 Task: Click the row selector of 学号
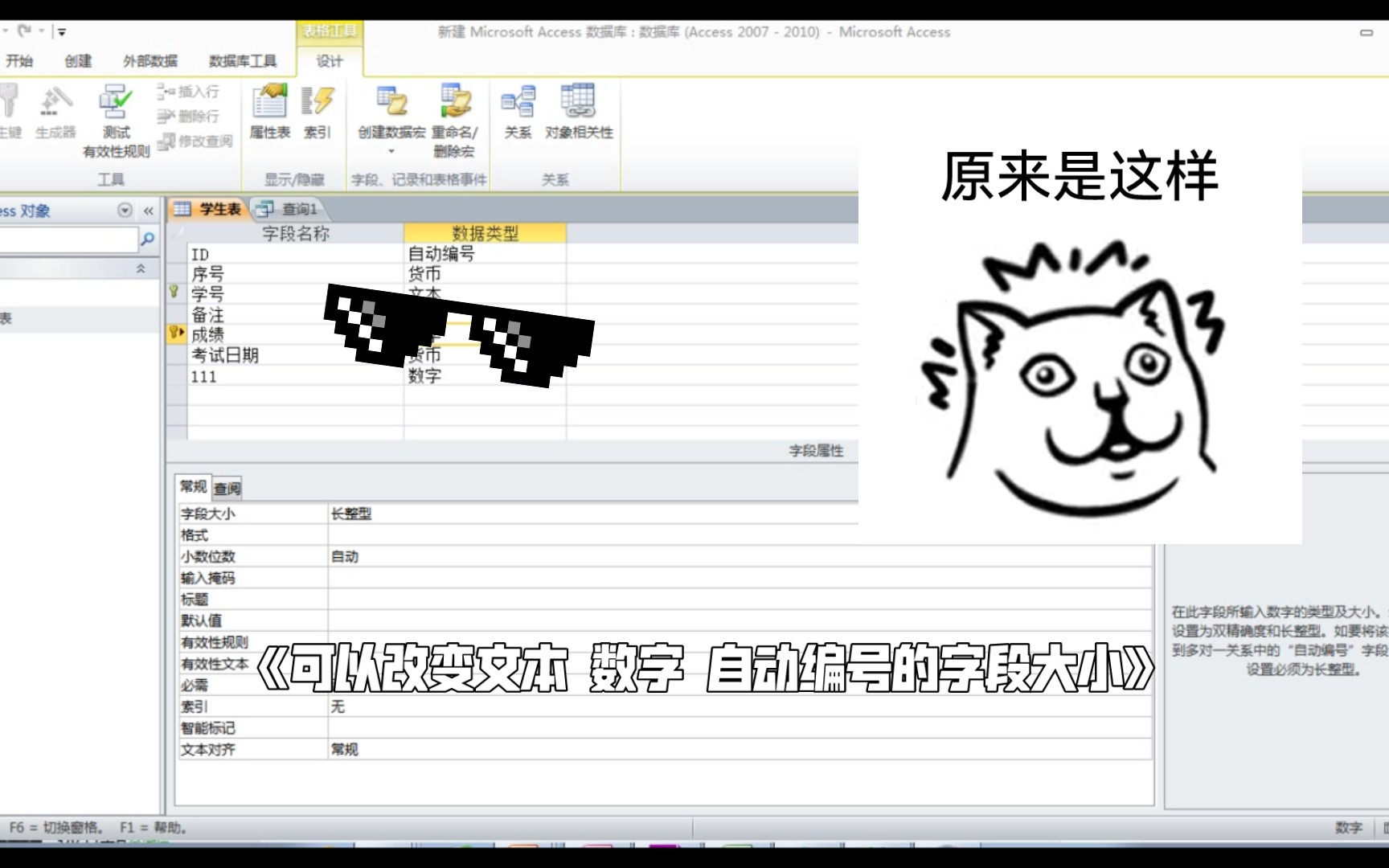pyautogui.click(x=176, y=294)
